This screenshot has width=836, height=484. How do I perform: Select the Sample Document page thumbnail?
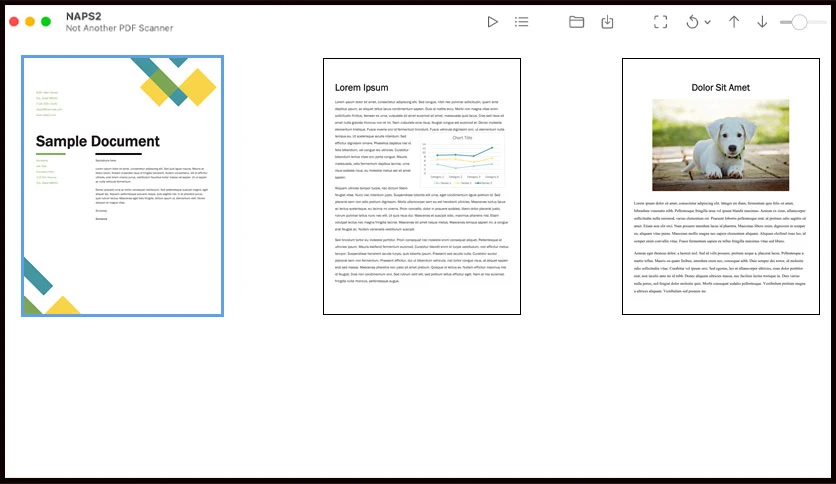(123, 186)
